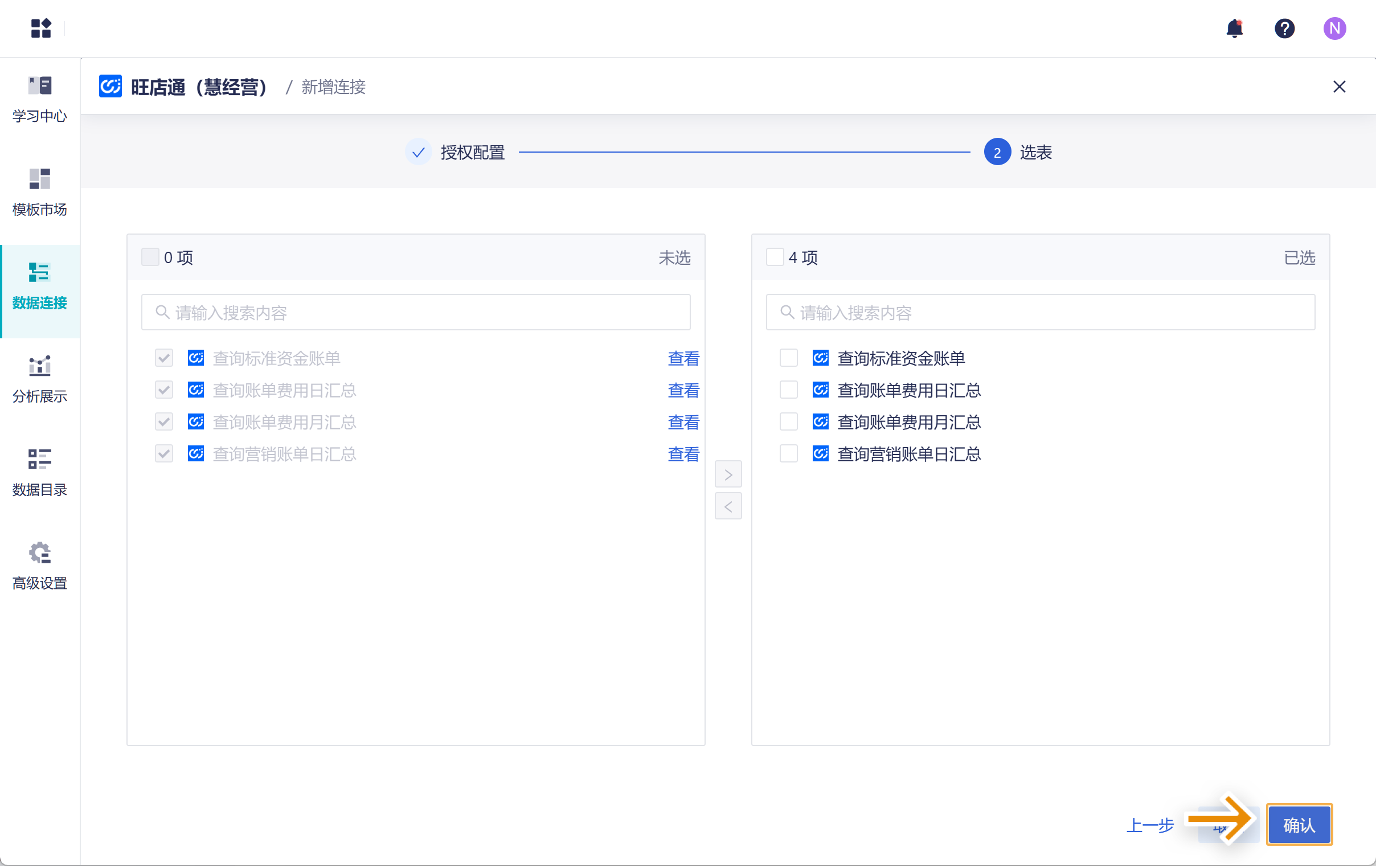Click the move-left arrow button
This screenshot has height=868, width=1376.
coord(728,506)
